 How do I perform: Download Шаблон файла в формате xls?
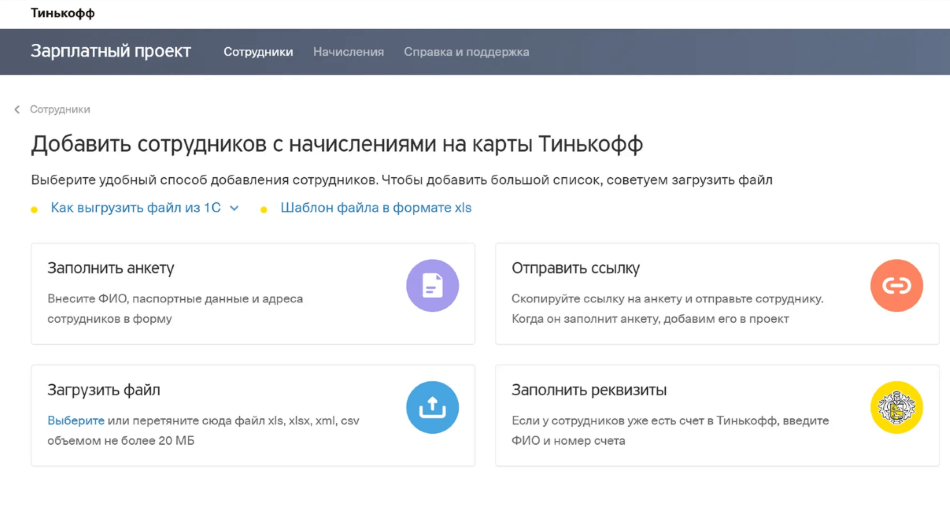tap(376, 208)
